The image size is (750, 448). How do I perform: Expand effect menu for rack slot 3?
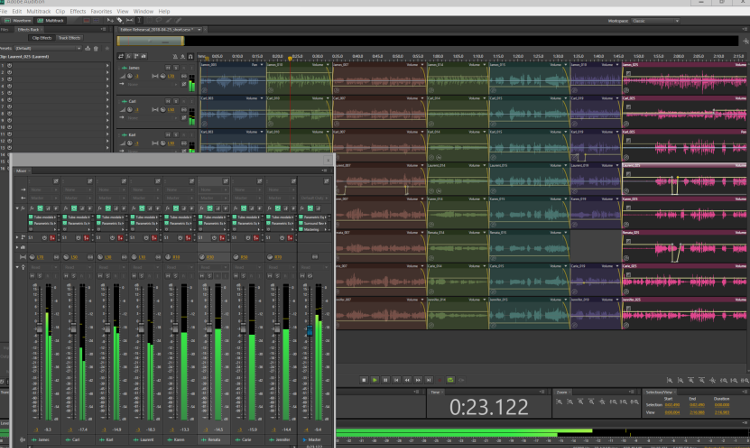tap(107, 79)
